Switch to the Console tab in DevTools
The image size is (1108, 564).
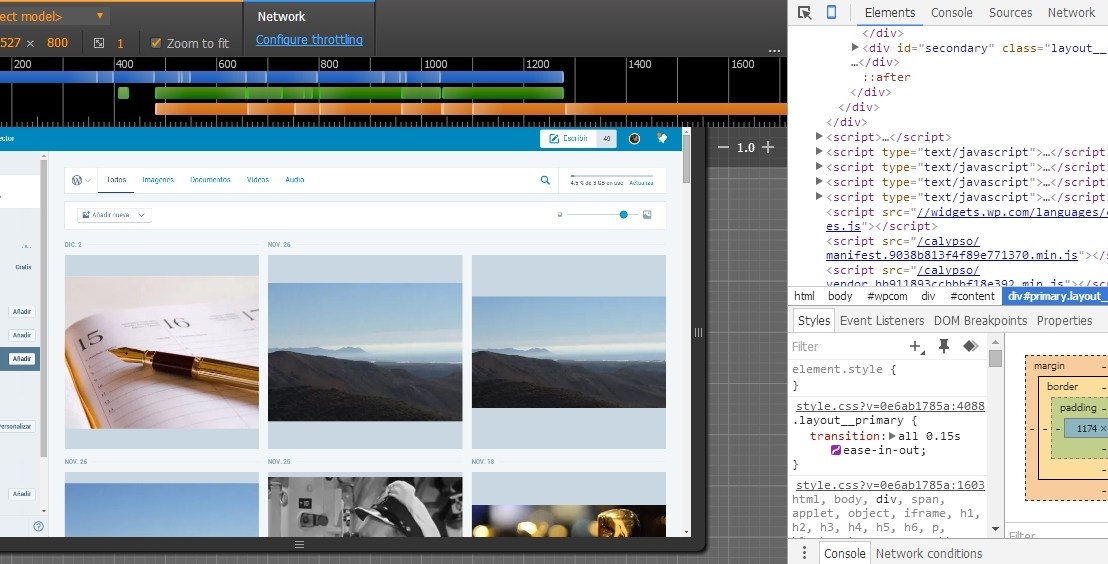point(951,13)
